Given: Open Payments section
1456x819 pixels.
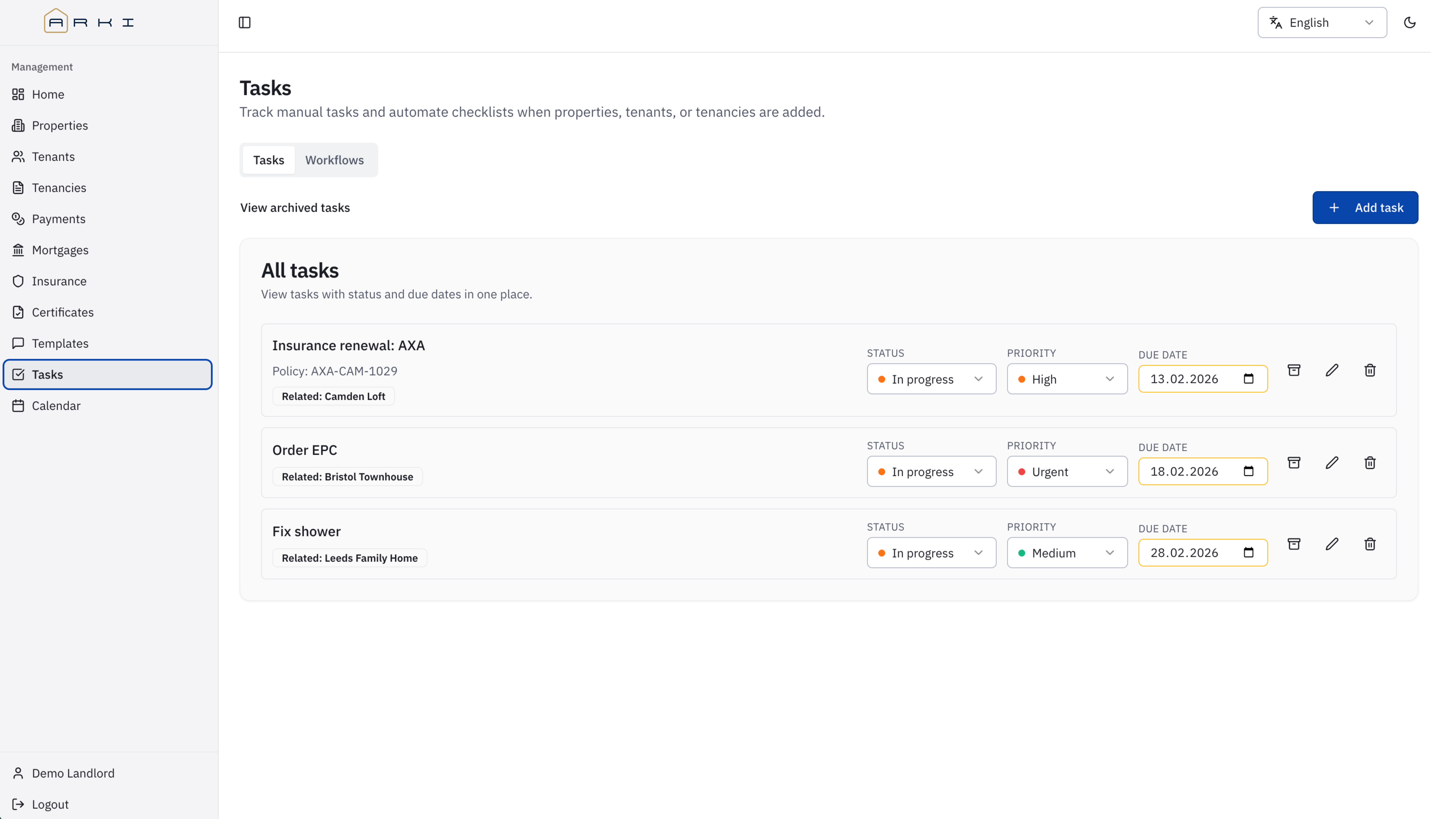Looking at the screenshot, I should tap(107, 219).
